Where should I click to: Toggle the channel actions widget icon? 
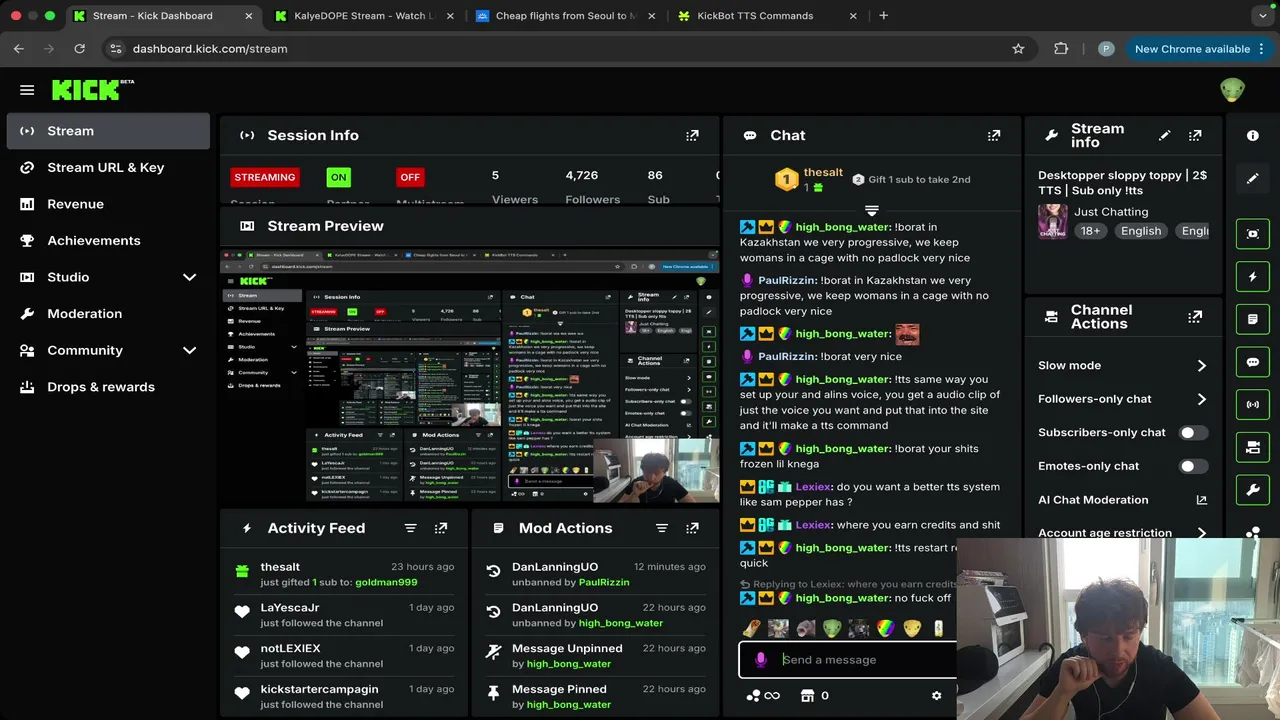click(1253, 448)
